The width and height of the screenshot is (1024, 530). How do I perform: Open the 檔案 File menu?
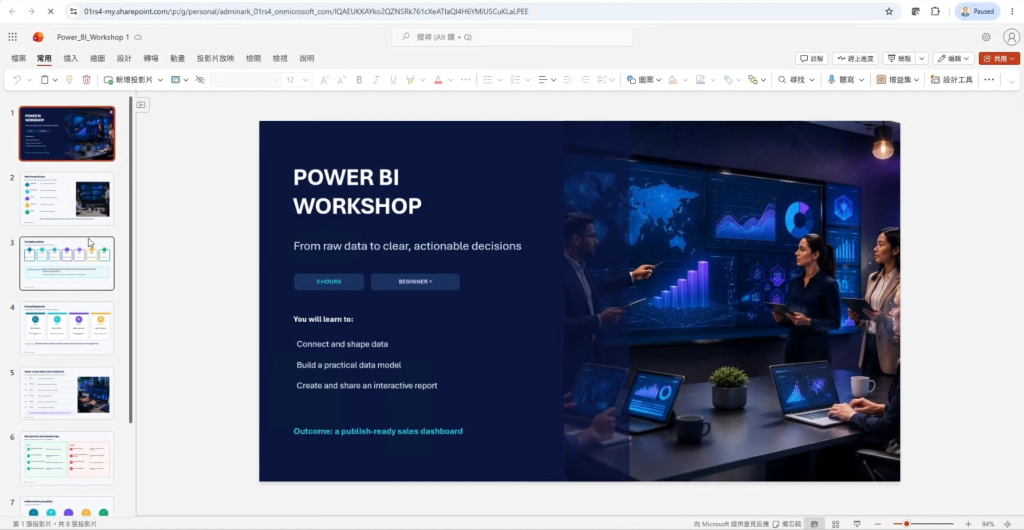pos(18,58)
